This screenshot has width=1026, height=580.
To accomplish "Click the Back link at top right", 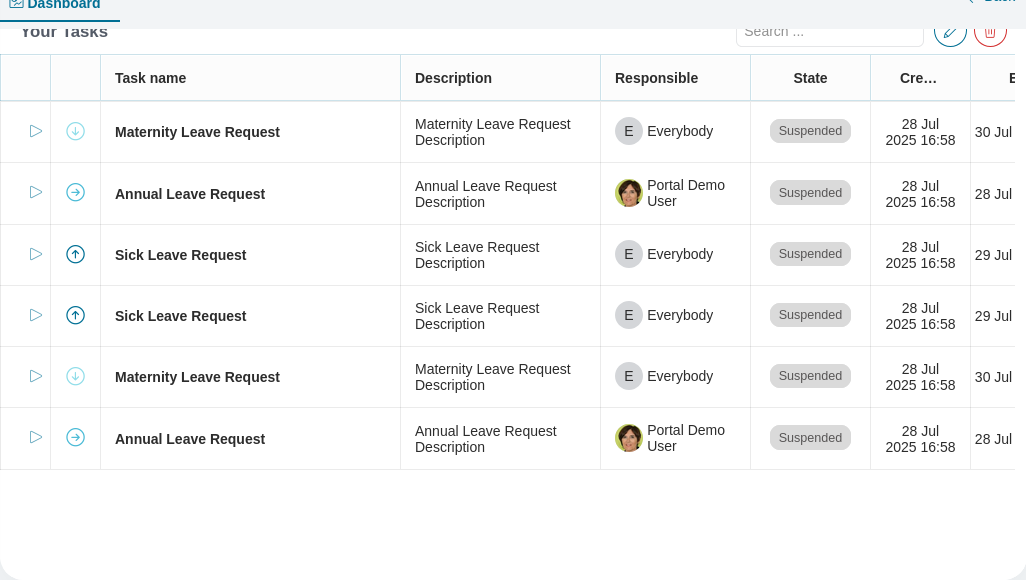I will click(995, 2).
